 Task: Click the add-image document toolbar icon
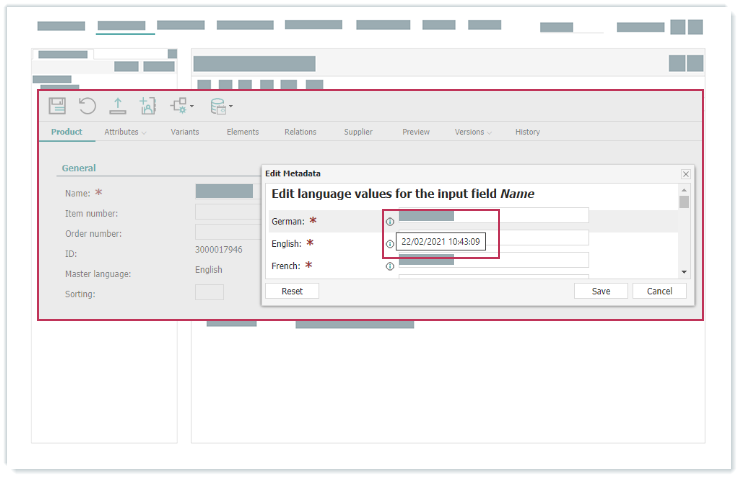point(148,106)
